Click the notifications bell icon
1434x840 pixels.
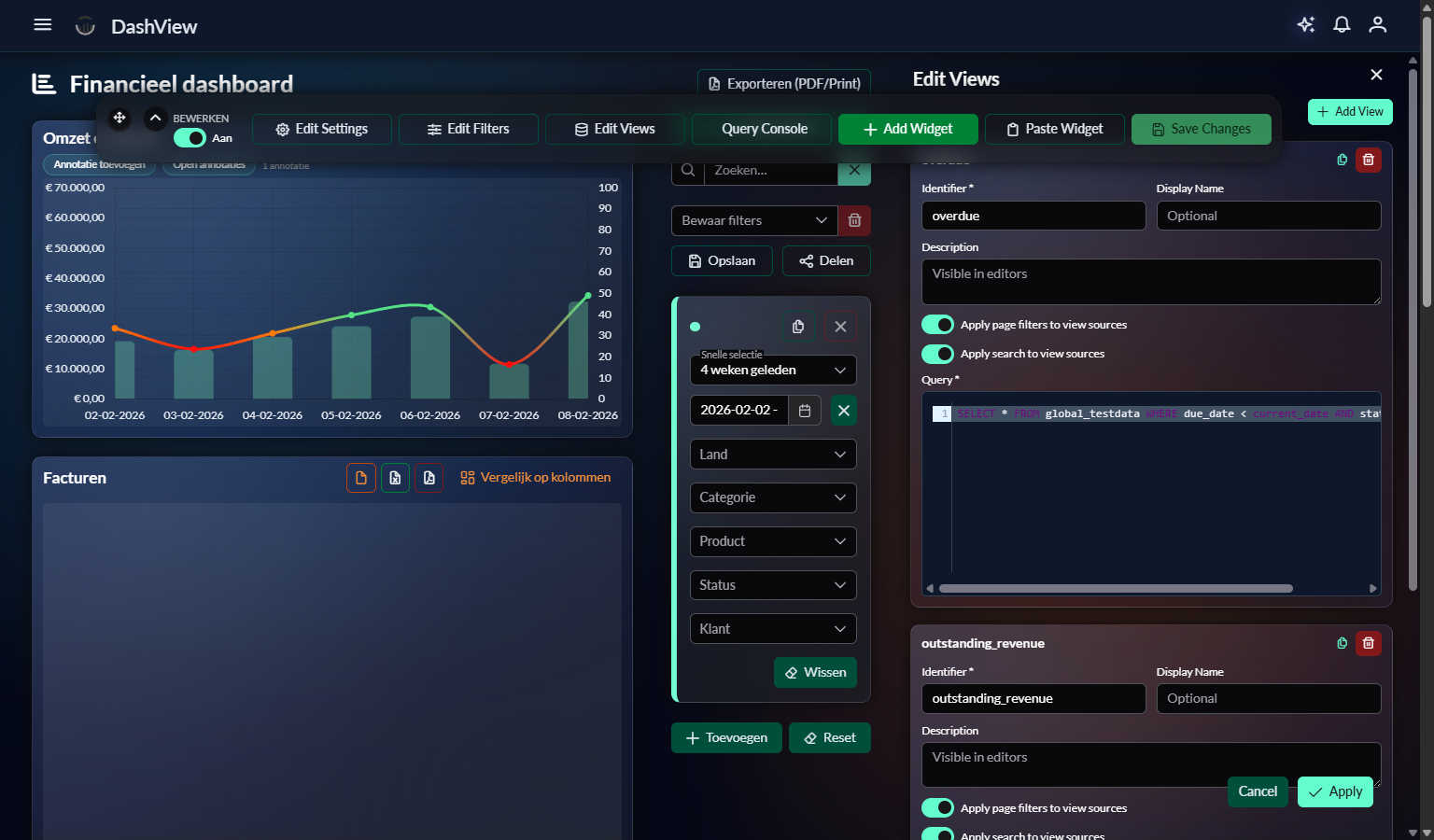(x=1342, y=25)
